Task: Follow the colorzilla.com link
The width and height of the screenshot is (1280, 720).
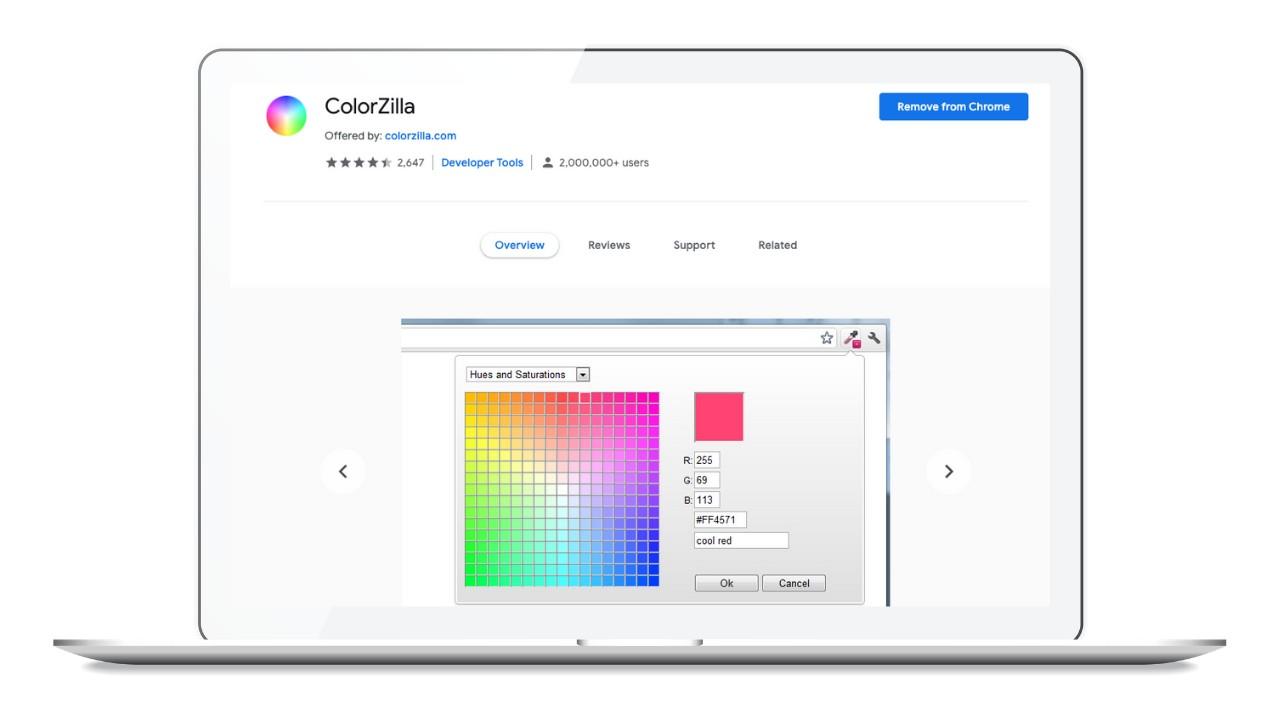Action: click(x=420, y=136)
